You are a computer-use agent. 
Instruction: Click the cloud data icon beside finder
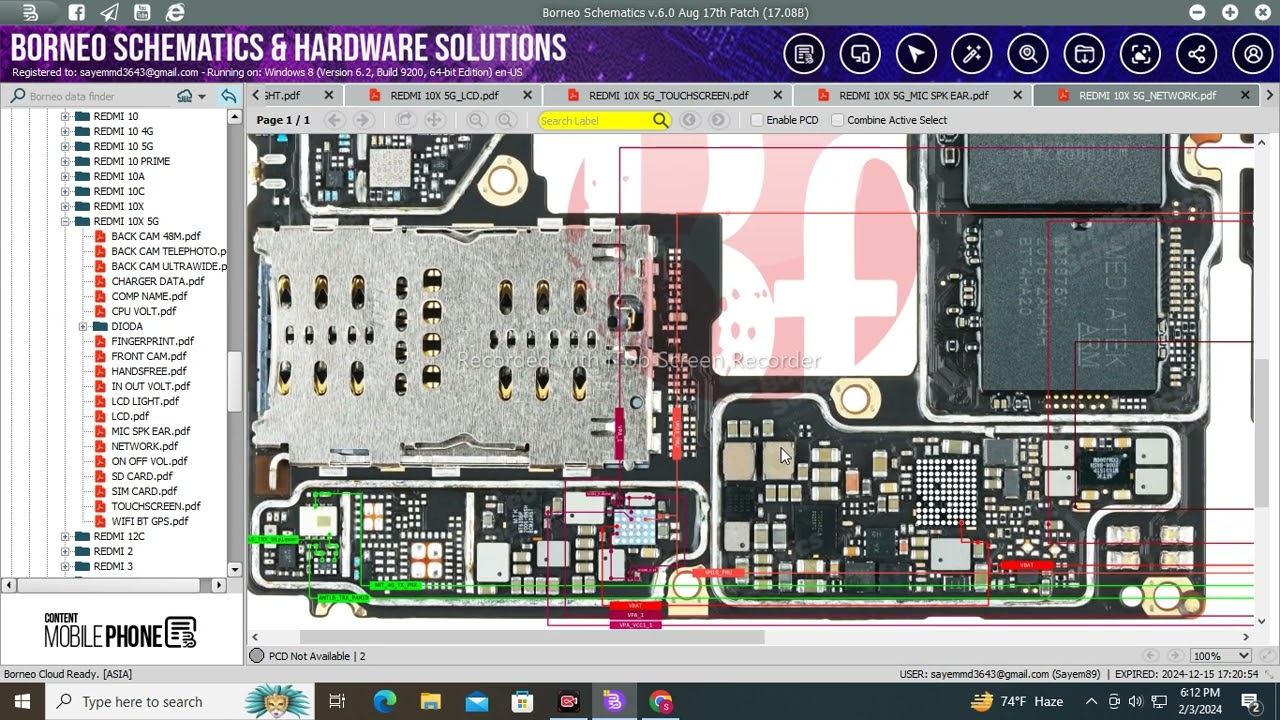pos(184,96)
